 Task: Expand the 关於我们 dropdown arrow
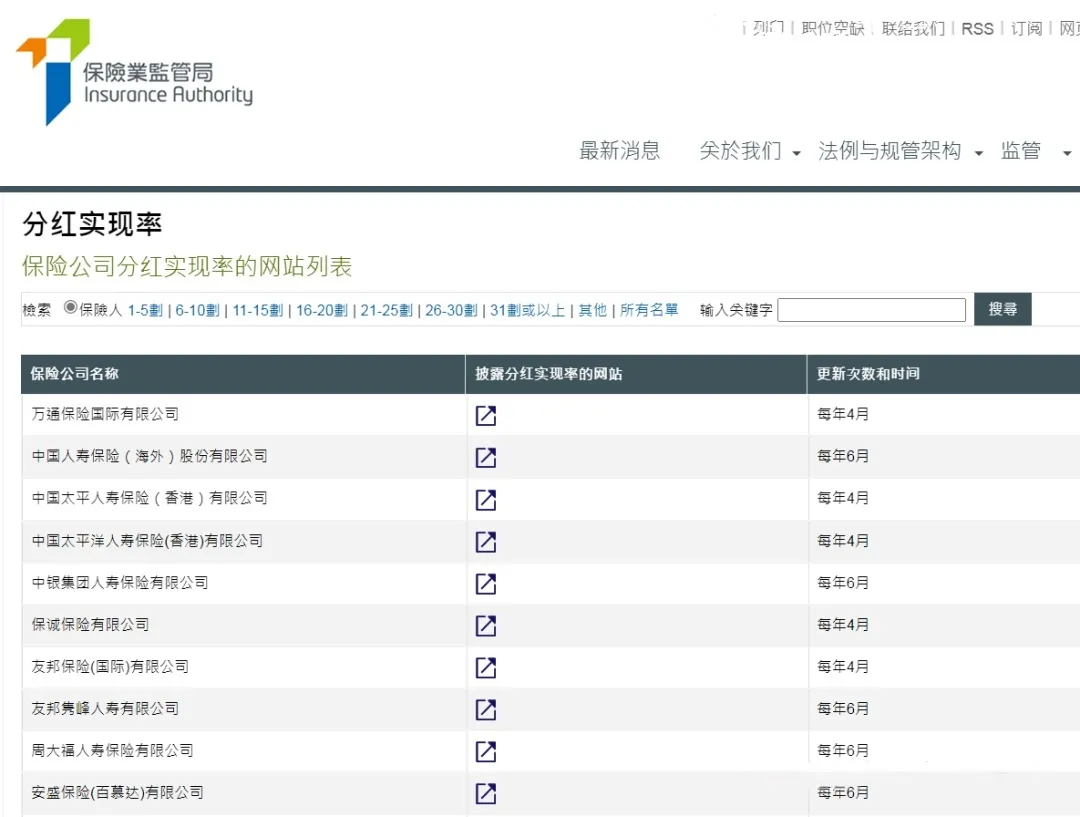pos(796,154)
